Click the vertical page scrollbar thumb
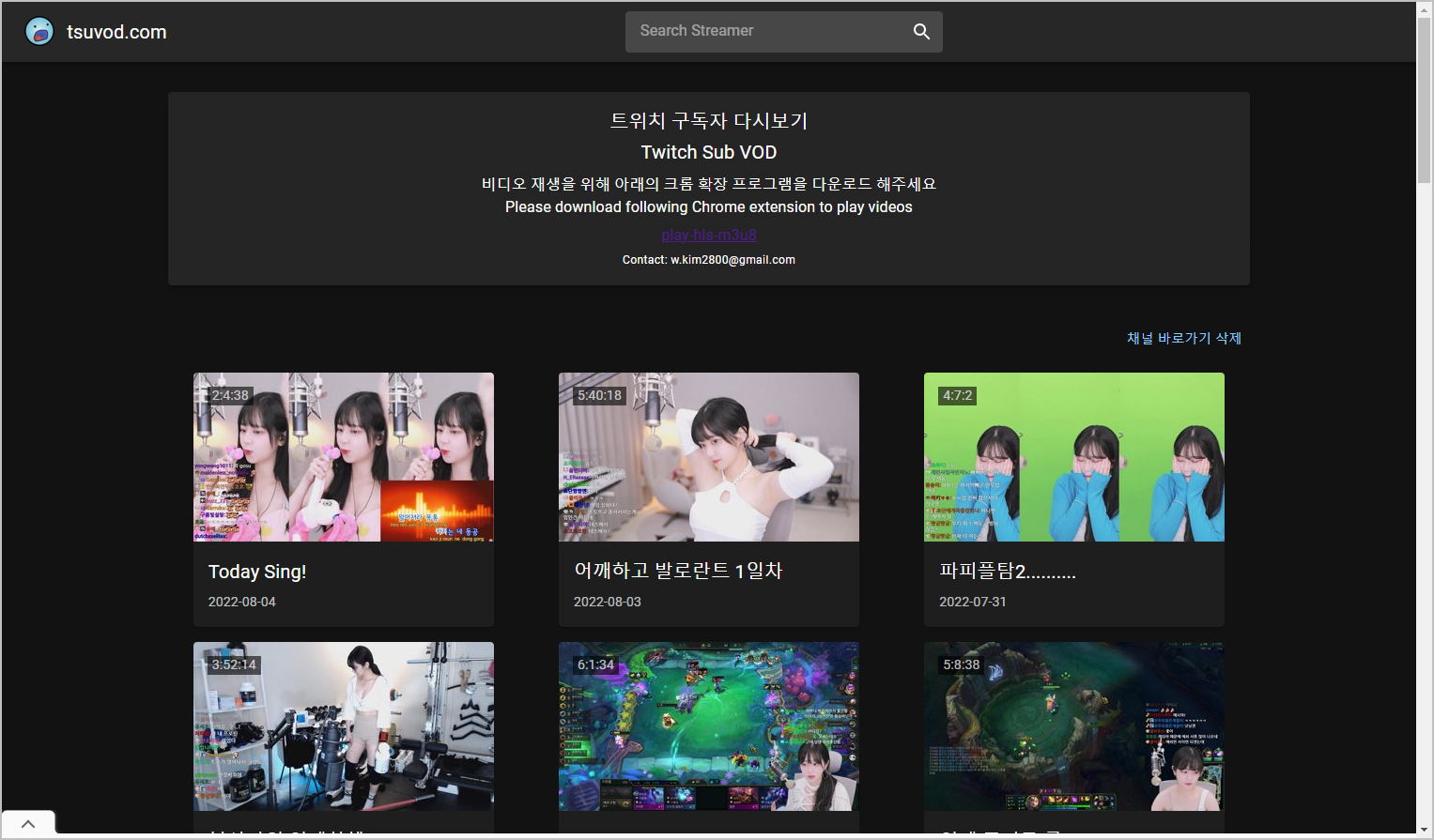Image resolution: width=1434 pixels, height=840 pixels. (x=1425, y=99)
